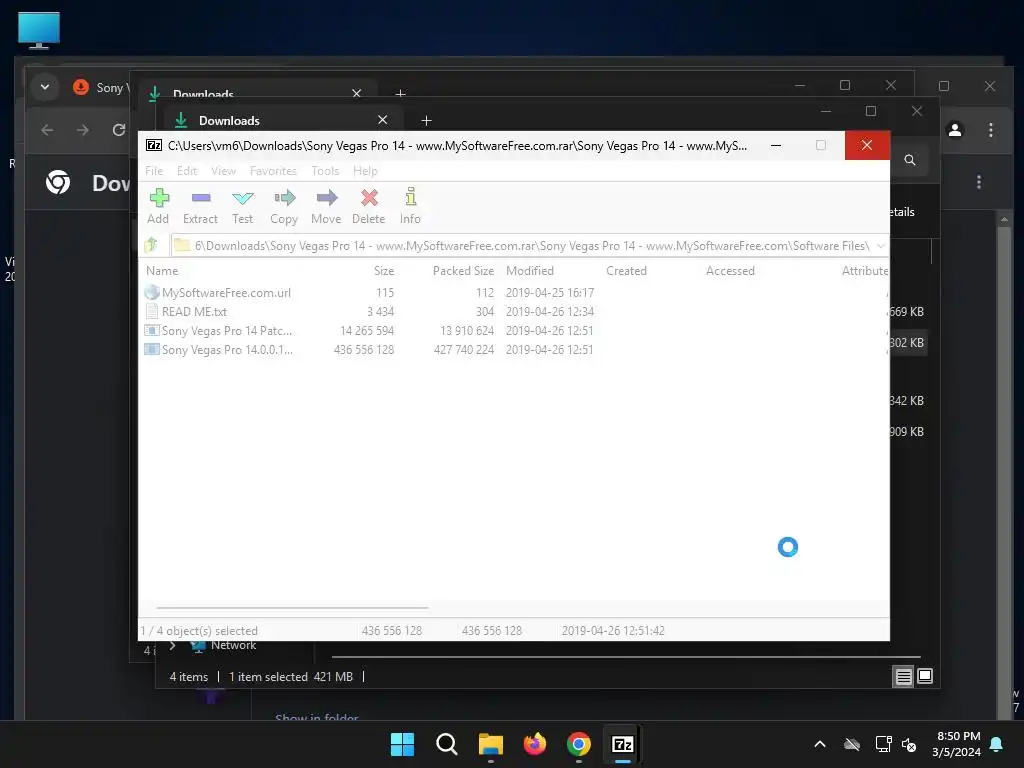Sort by Accessed column header
This screenshot has height=768, width=1024.
point(729,270)
